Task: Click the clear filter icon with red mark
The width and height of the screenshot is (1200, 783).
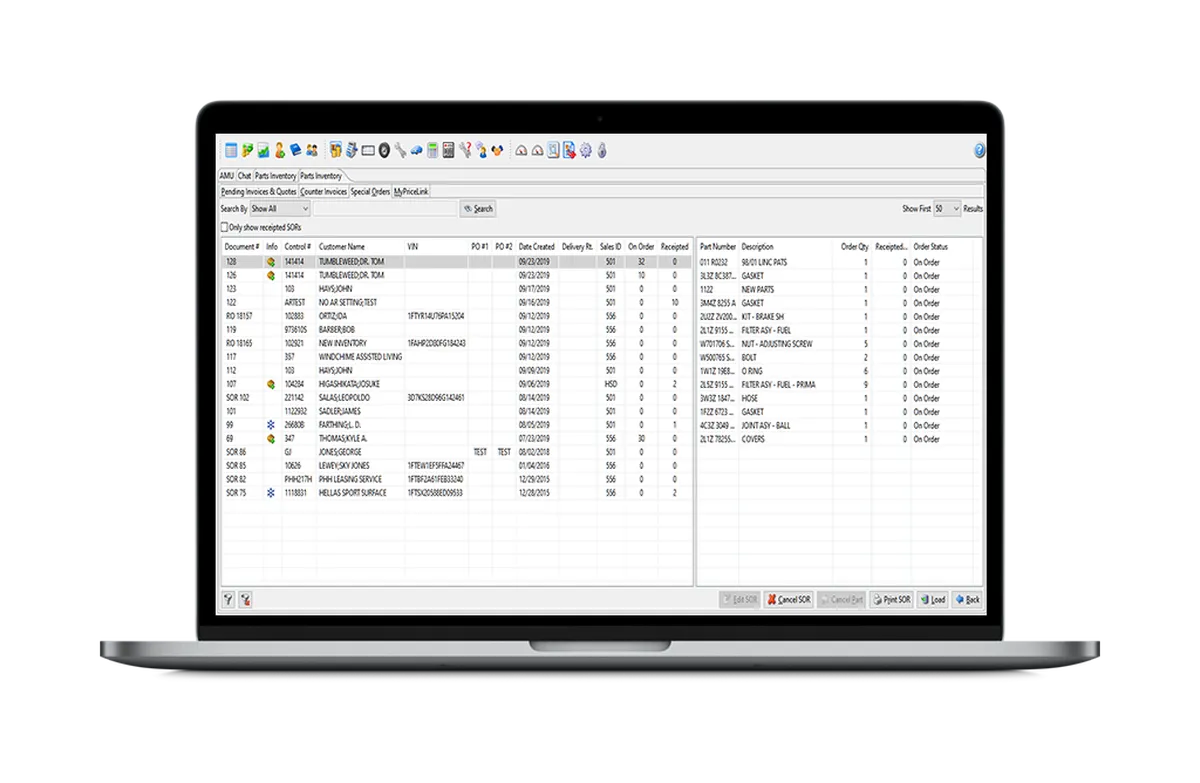Action: (x=245, y=600)
